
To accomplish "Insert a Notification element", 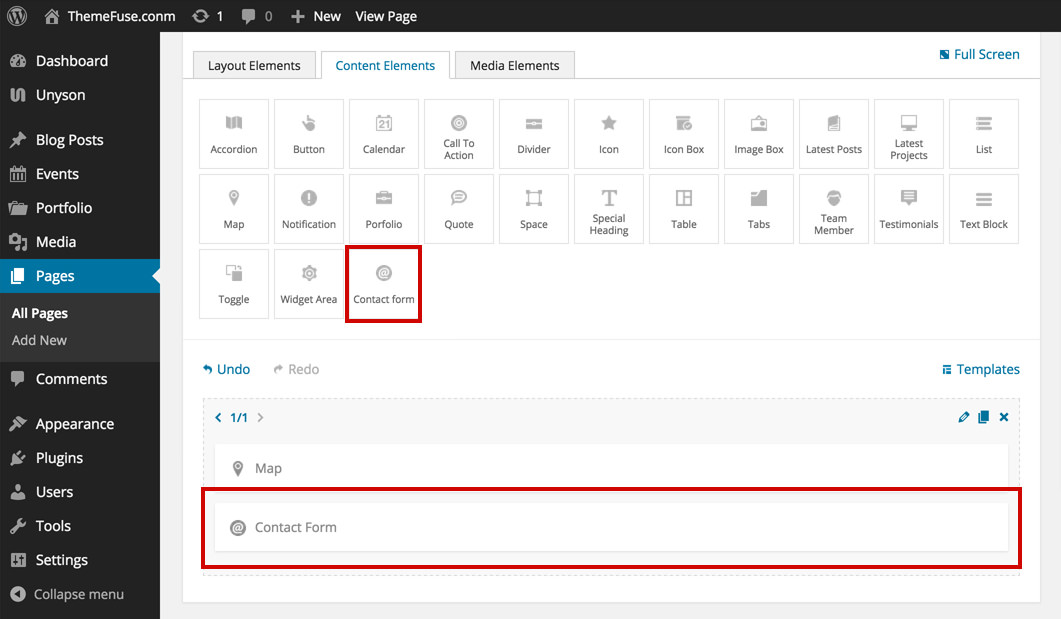I will pos(309,209).
